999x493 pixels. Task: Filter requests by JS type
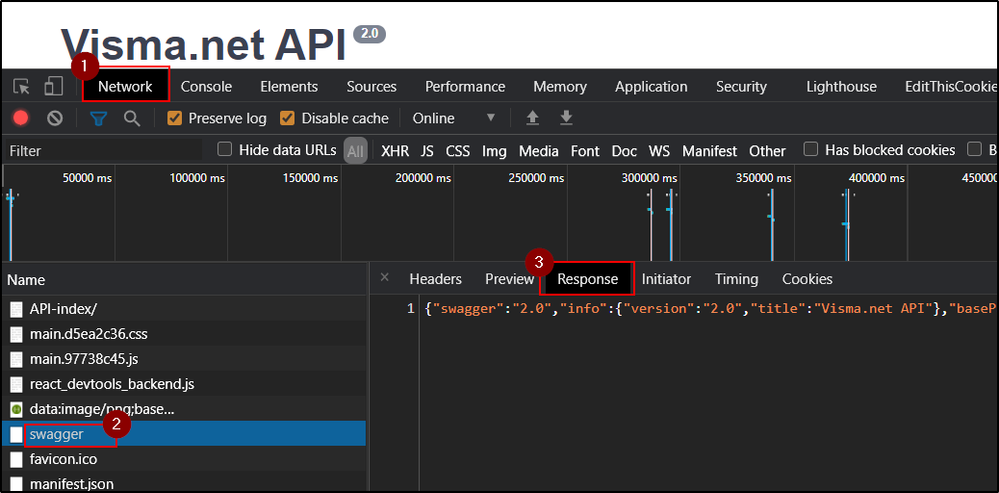(427, 151)
